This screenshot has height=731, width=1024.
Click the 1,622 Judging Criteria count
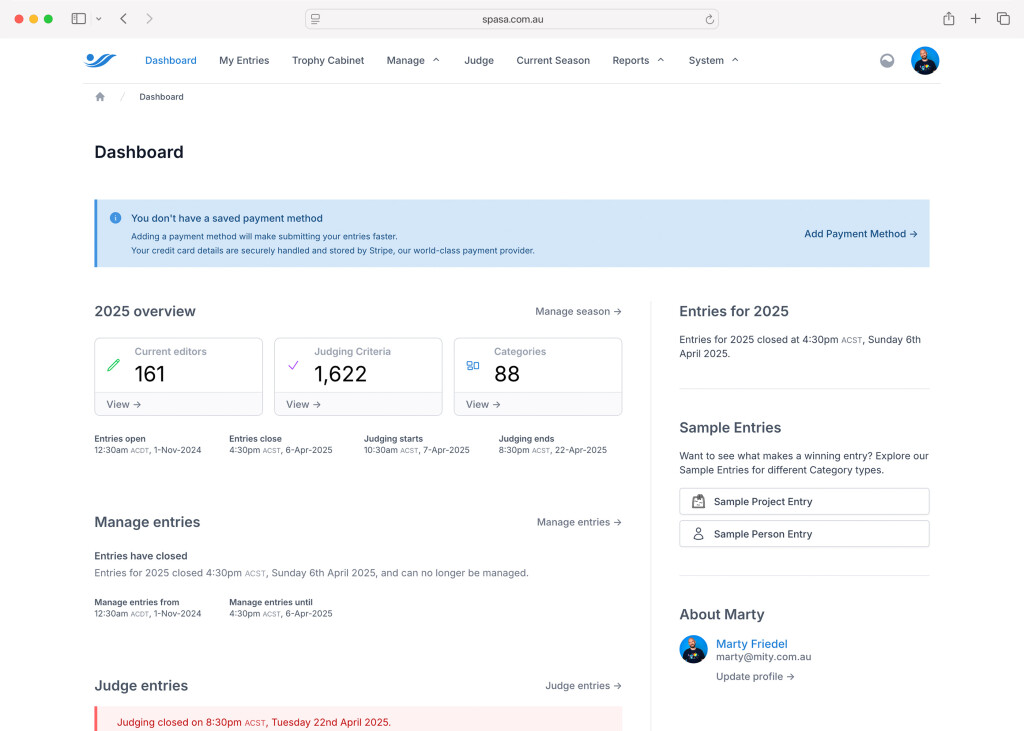pos(340,374)
